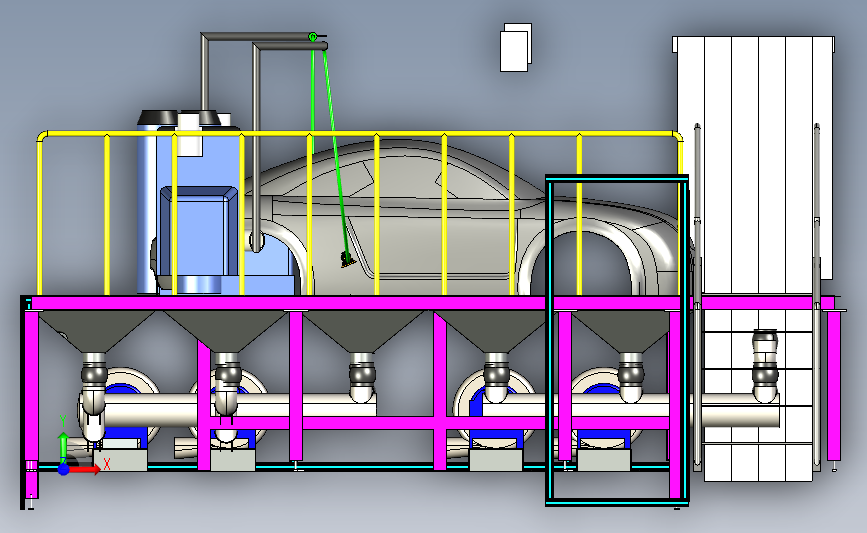This screenshot has width=867, height=533.
Task: Select the red X axis arrow of triad
Action: (84, 469)
